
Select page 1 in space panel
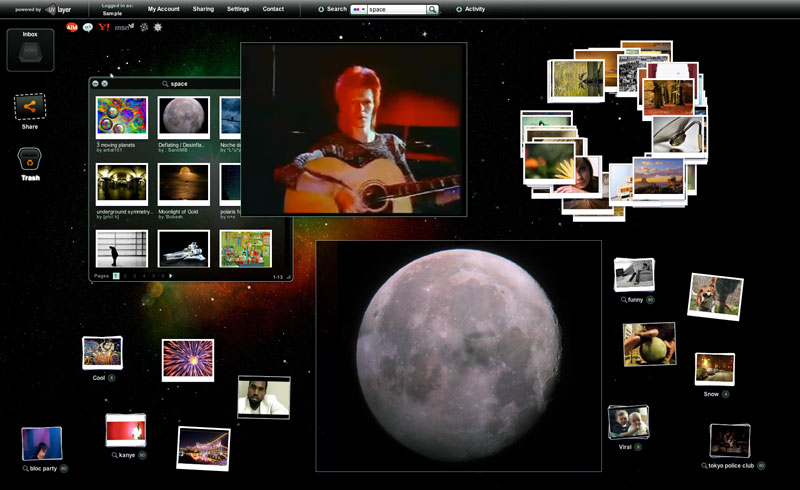[x=116, y=276]
